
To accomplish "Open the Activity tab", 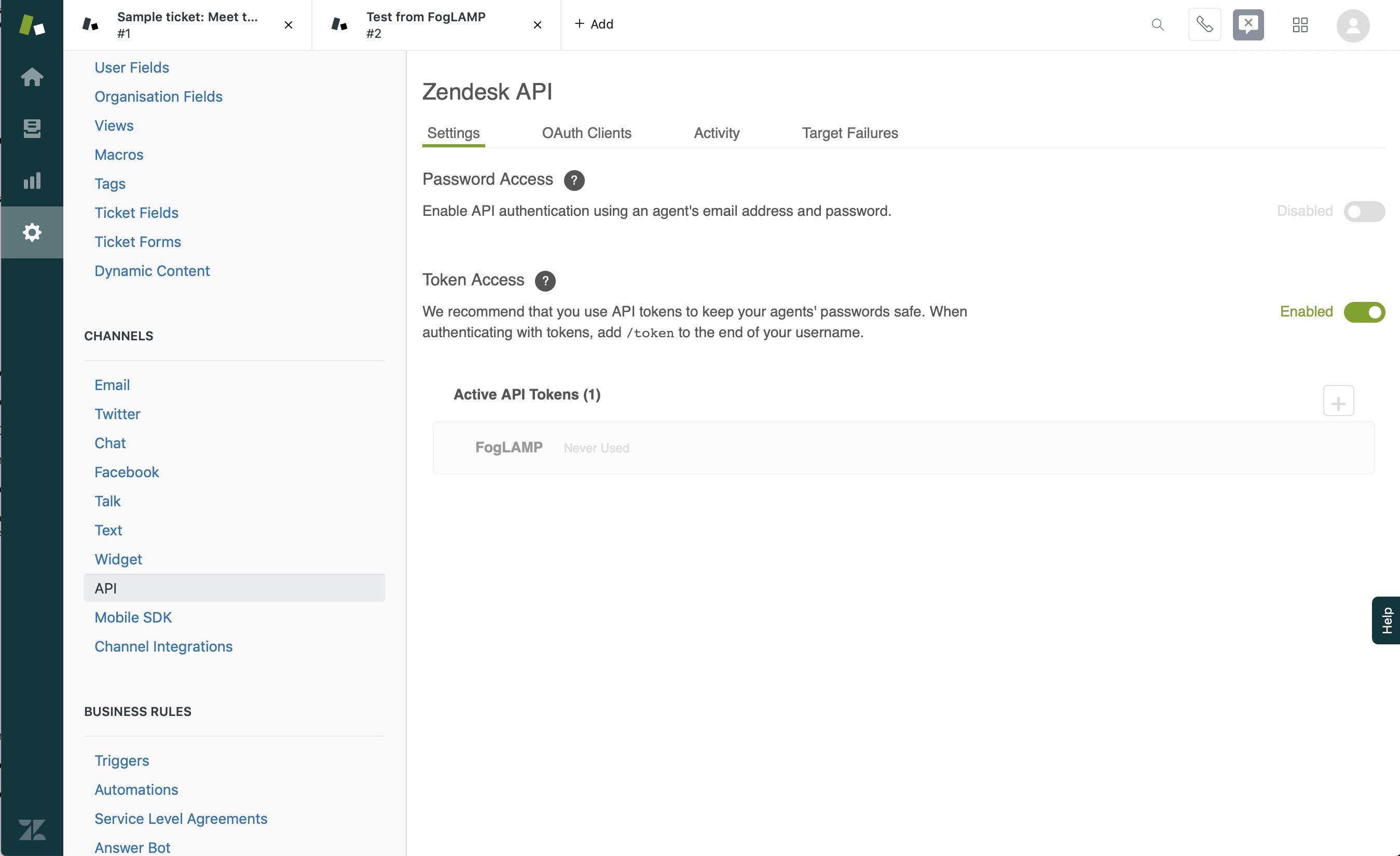I will click(x=717, y=133).
